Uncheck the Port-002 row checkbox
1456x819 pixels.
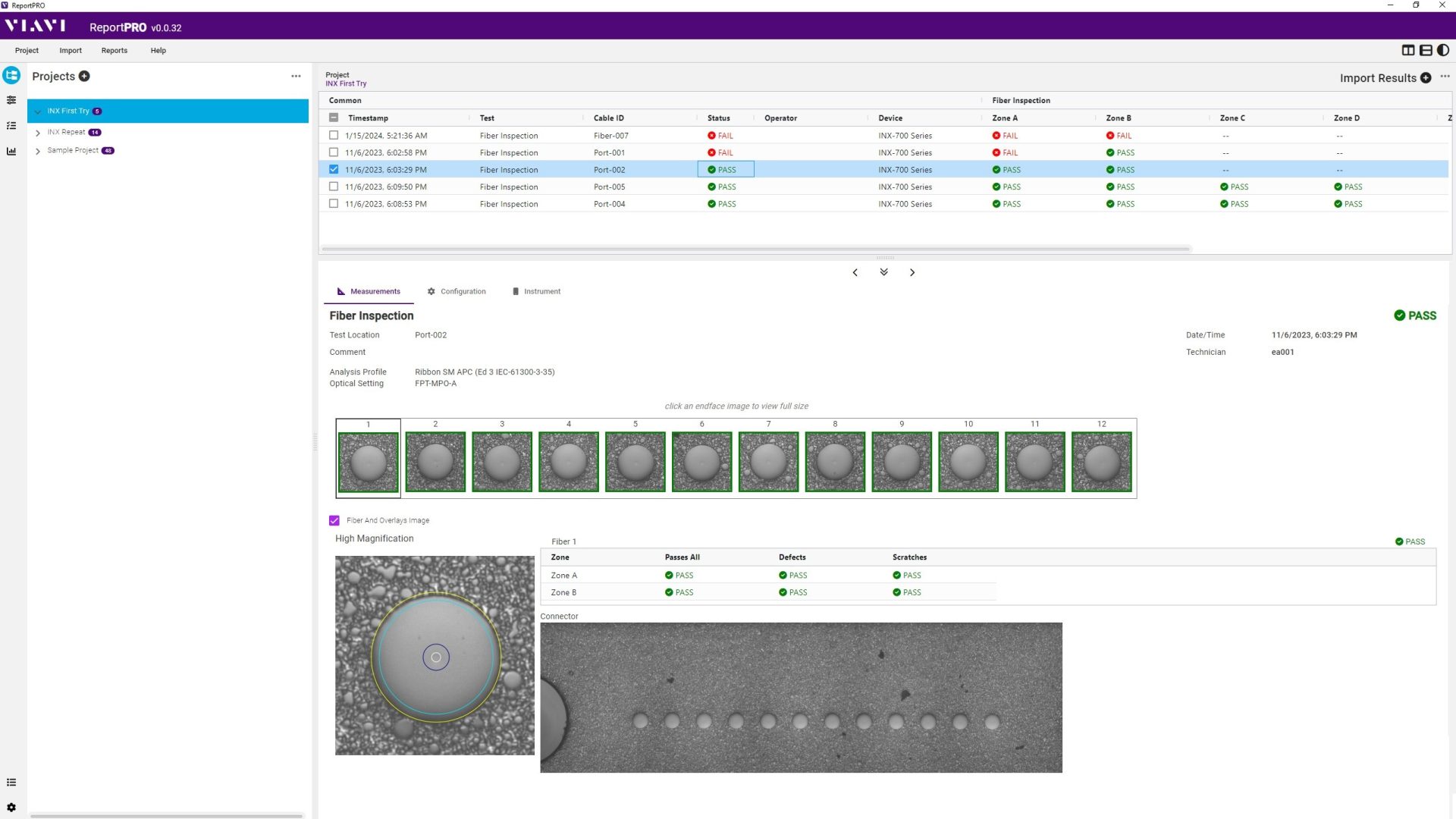pos(334,169)
